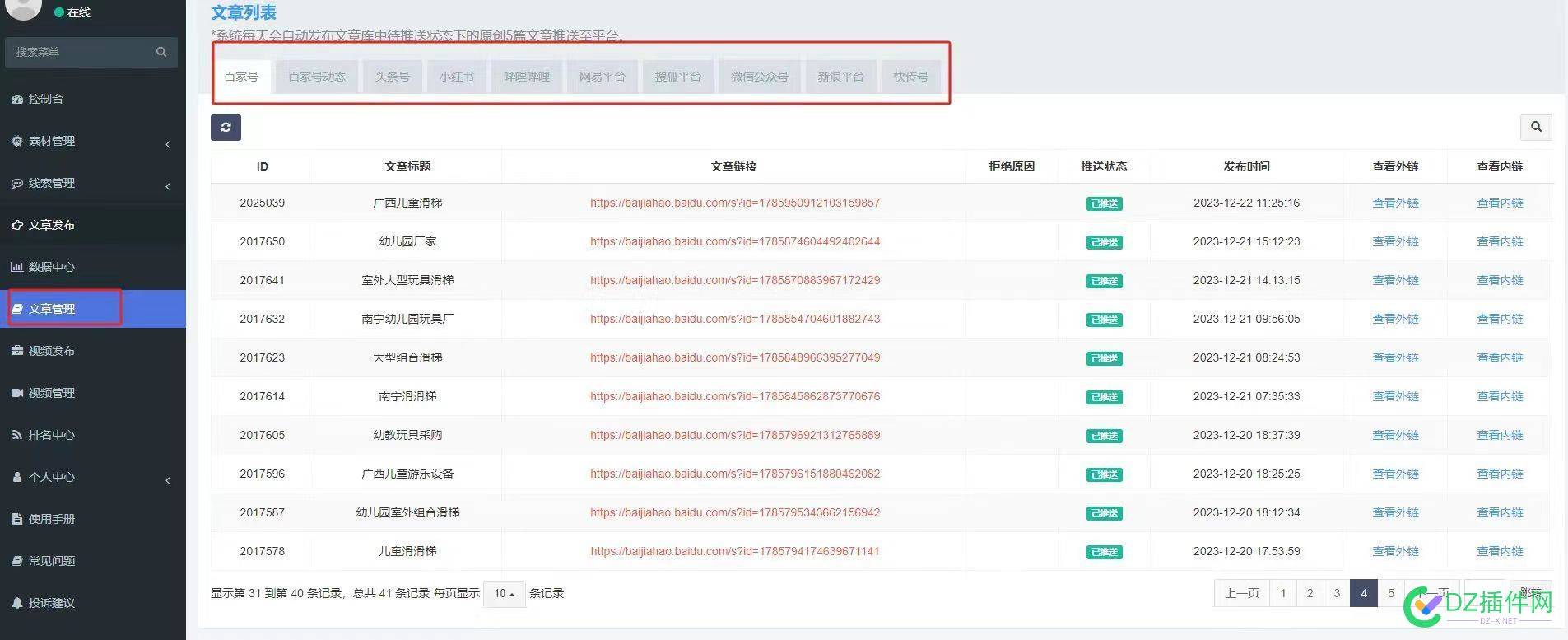
Task: Go to pagination page 1
Action: click(1282, 593)
